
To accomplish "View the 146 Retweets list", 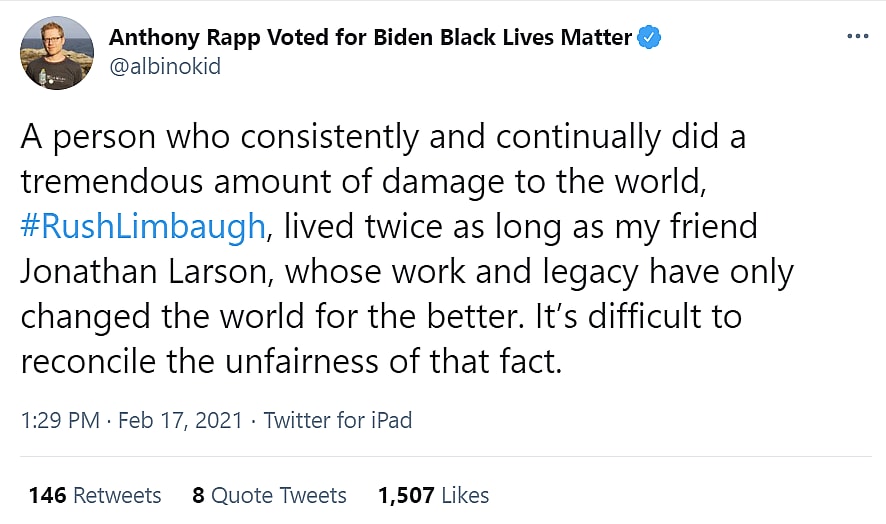I will [x=95, y=495].
